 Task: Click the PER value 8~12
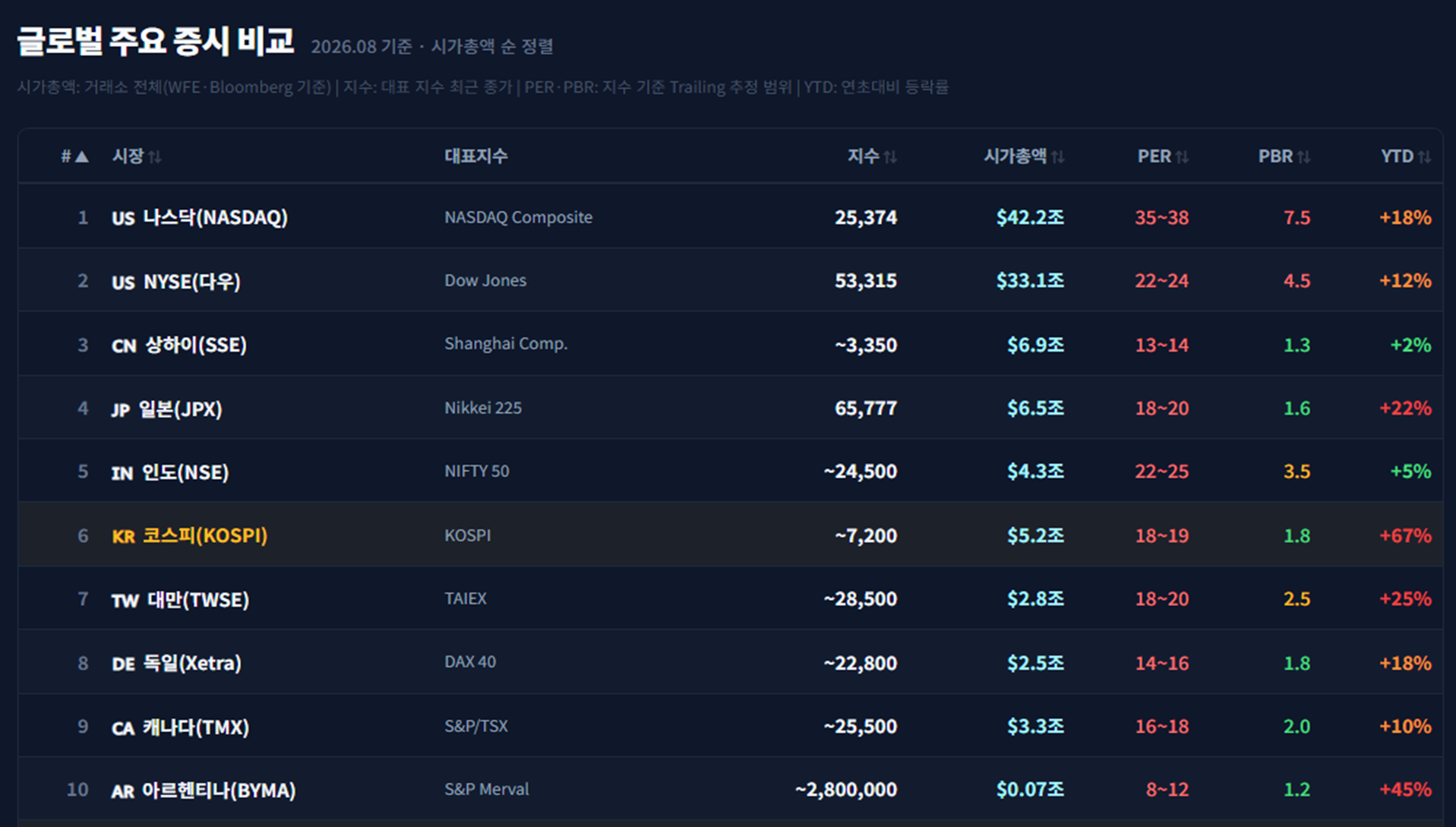tap(1167, 790)
